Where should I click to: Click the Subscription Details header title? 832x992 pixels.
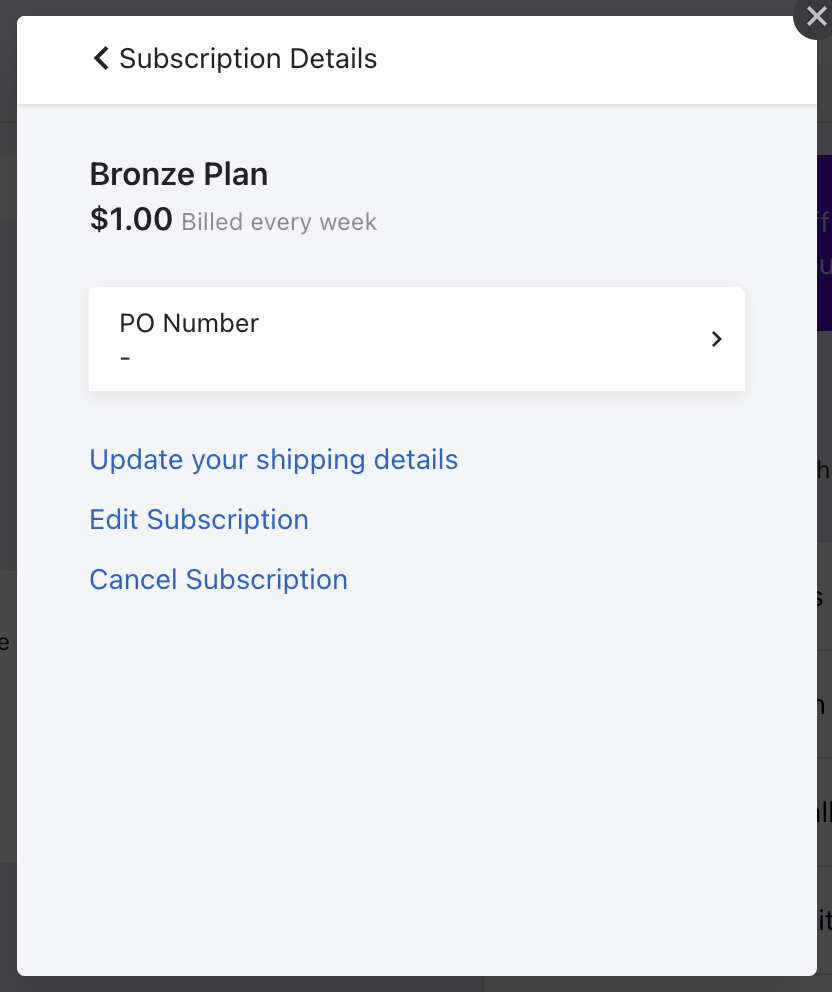pyautogui.click(x=248, y=59)
